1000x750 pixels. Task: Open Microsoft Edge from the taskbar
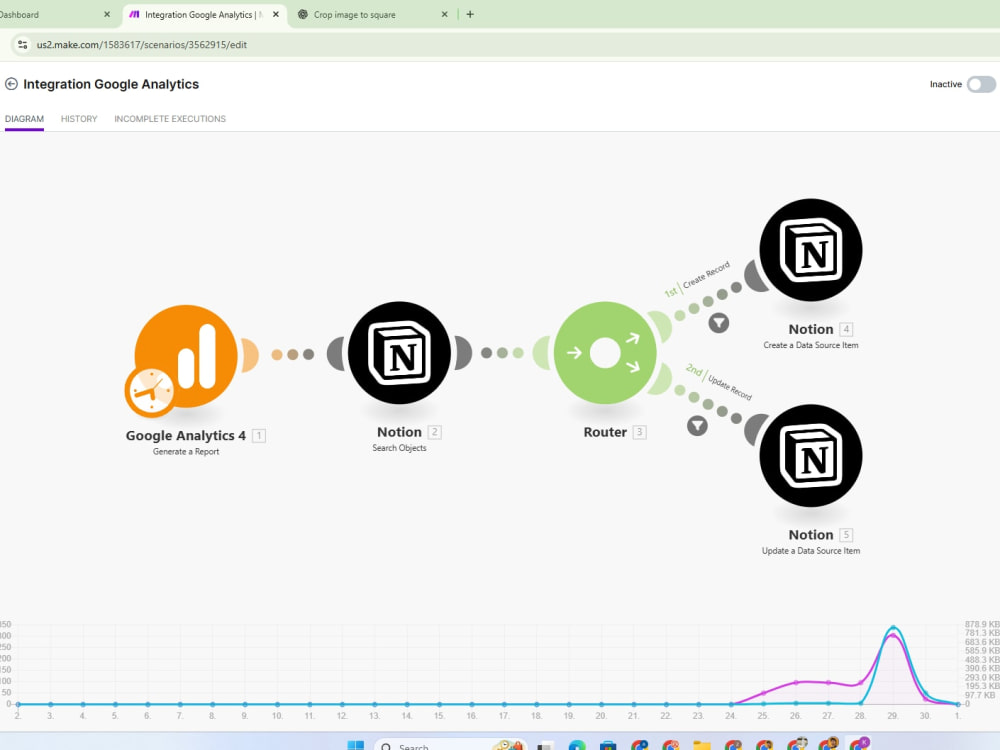tap(577, 745)
